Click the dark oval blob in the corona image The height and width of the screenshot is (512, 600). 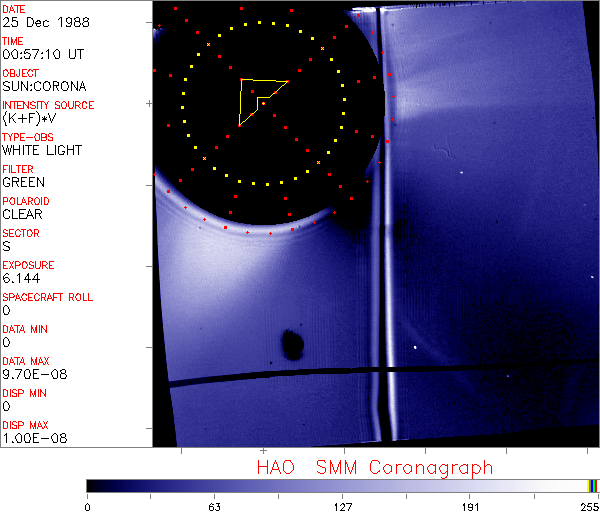click(x=292, y=345)
